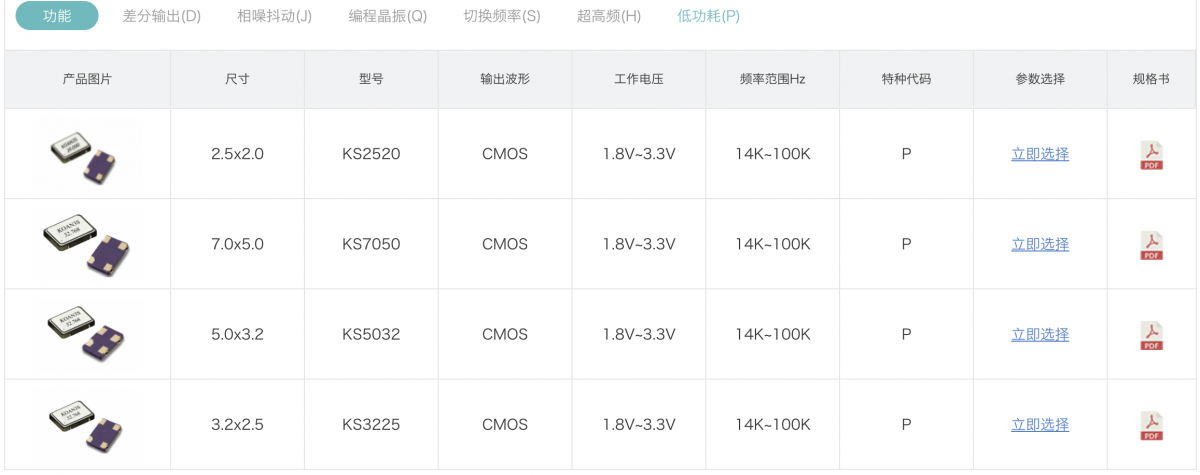The height and width of the screenshot is (475, 1200).
Task: Click 立即选择 link for KS3225
Action: (1040, 424)
